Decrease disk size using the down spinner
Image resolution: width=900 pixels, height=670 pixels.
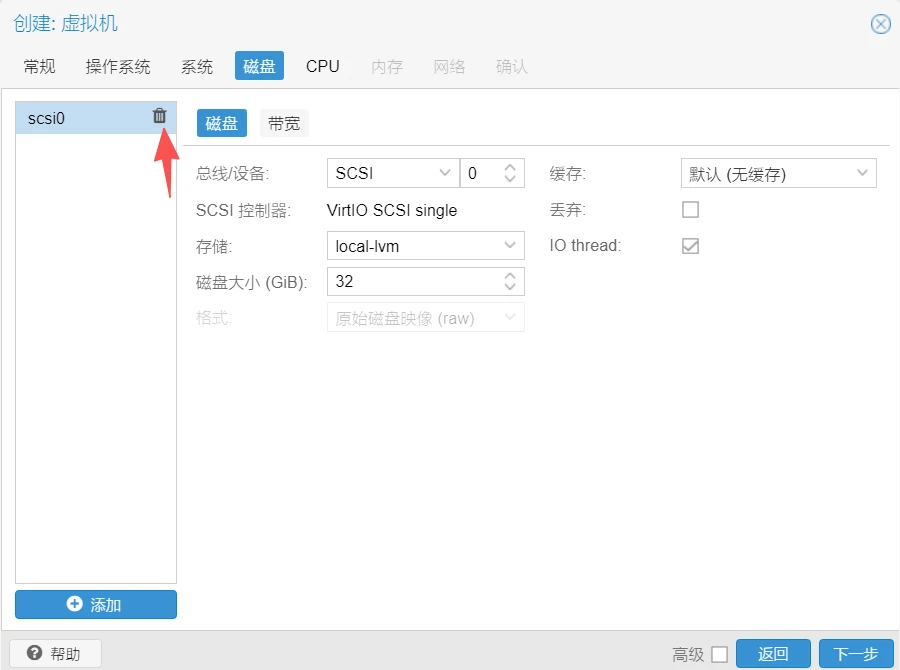click(510, 287)
